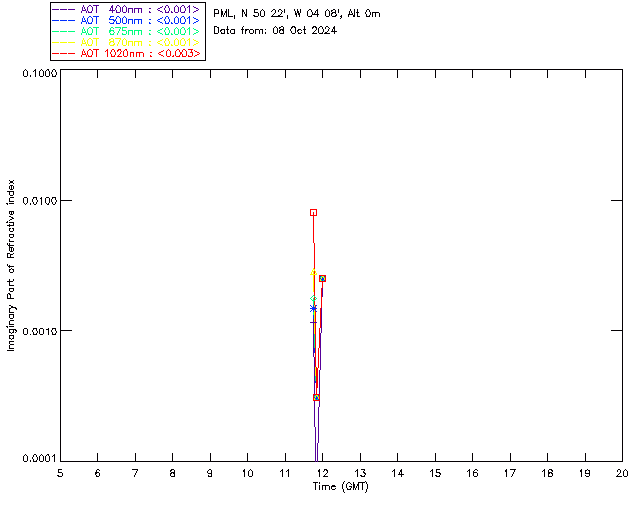Select the blue asterisk data marker
The width and height of the screenshot is (640, 512).
pyautogui.click(x=313, y=308)
